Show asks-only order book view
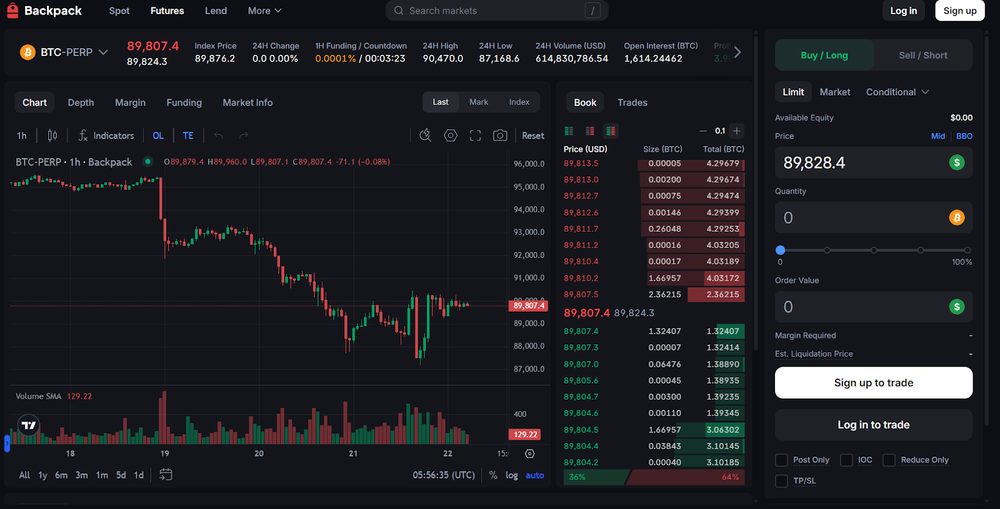The image size is (1000, 509). click(590, 131)
